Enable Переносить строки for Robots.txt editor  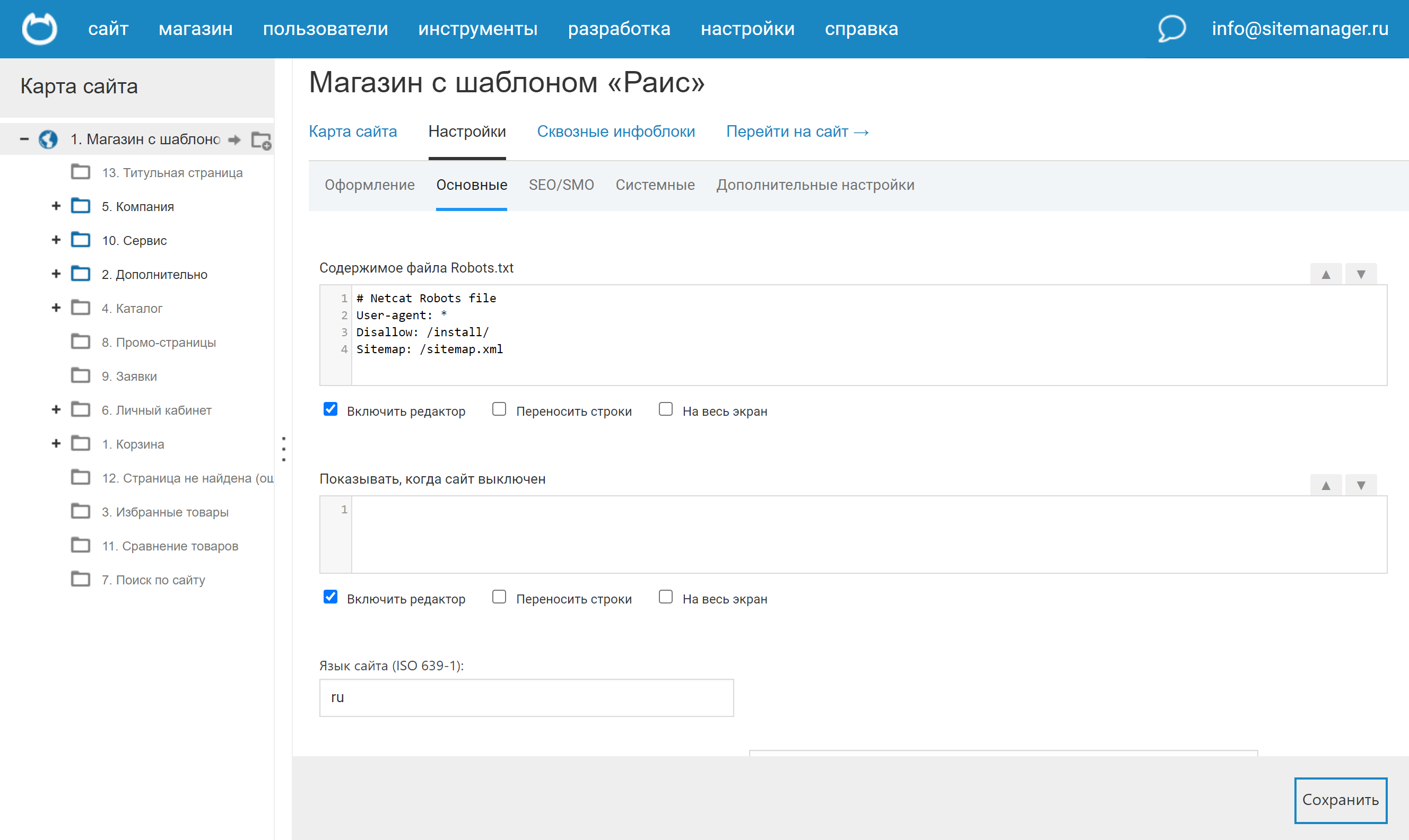pyautogui.click(x=499, y=409)
